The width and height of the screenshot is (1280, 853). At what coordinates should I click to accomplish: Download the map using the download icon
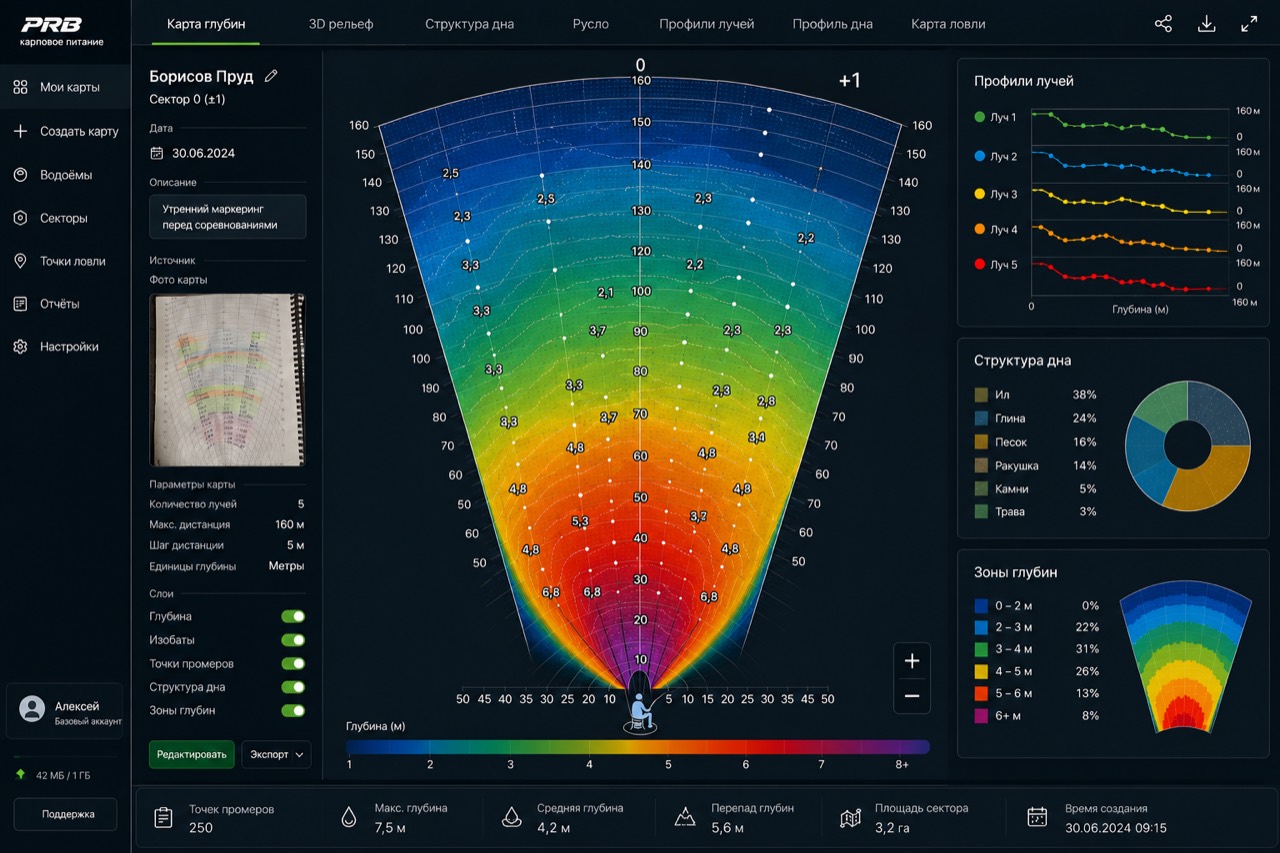pyautogui.click(x=1207, y=24)
